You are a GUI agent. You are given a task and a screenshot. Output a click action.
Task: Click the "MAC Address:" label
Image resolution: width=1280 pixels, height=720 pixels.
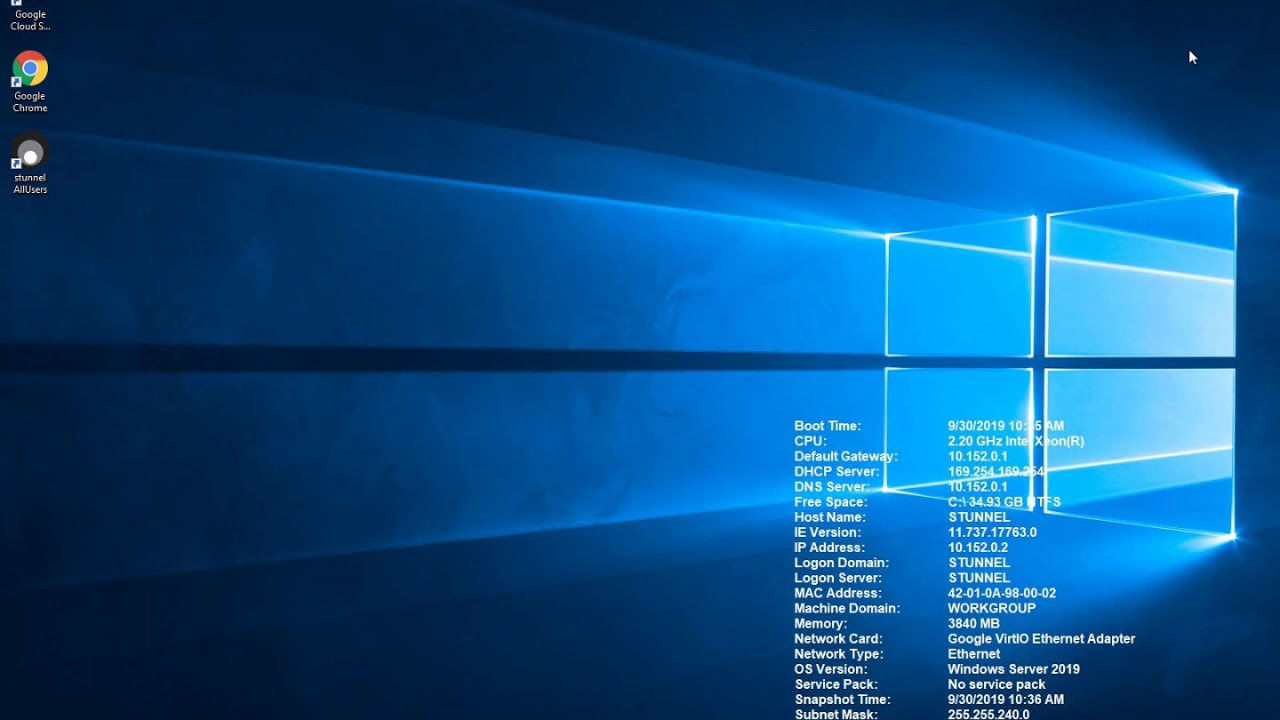coord(838,593)
